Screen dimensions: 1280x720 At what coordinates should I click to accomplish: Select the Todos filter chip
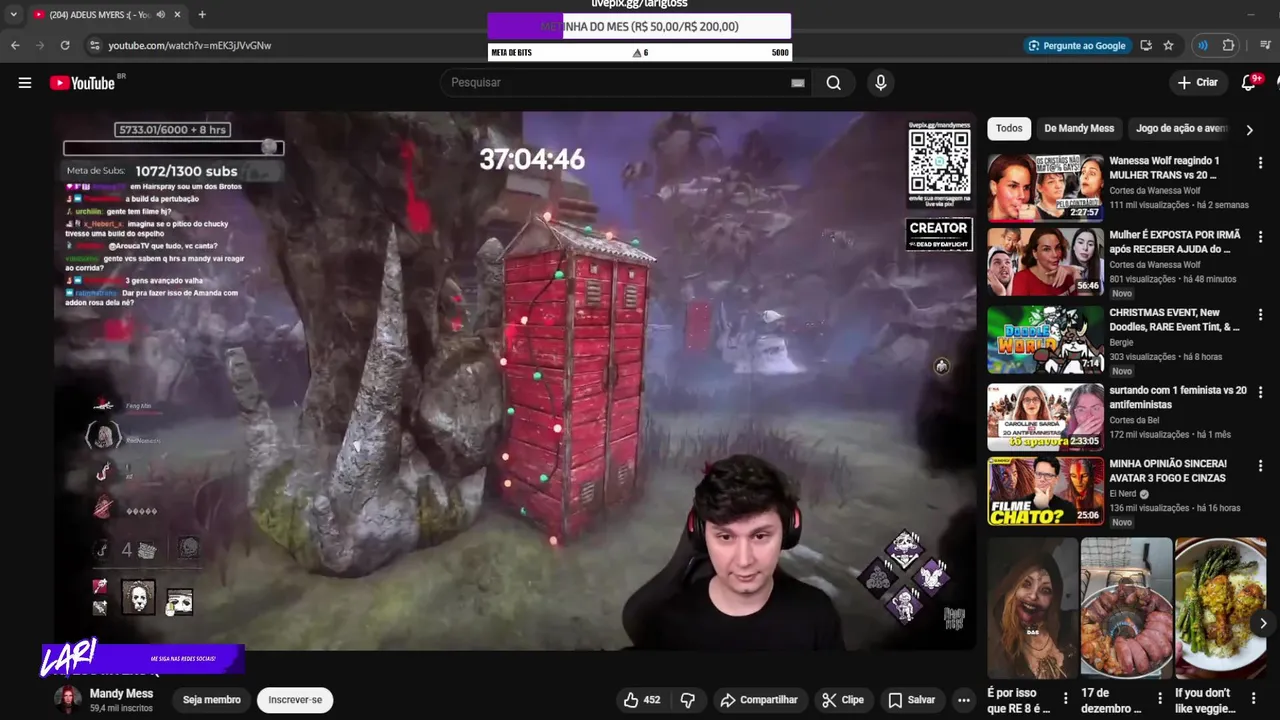pos(1009,128)
